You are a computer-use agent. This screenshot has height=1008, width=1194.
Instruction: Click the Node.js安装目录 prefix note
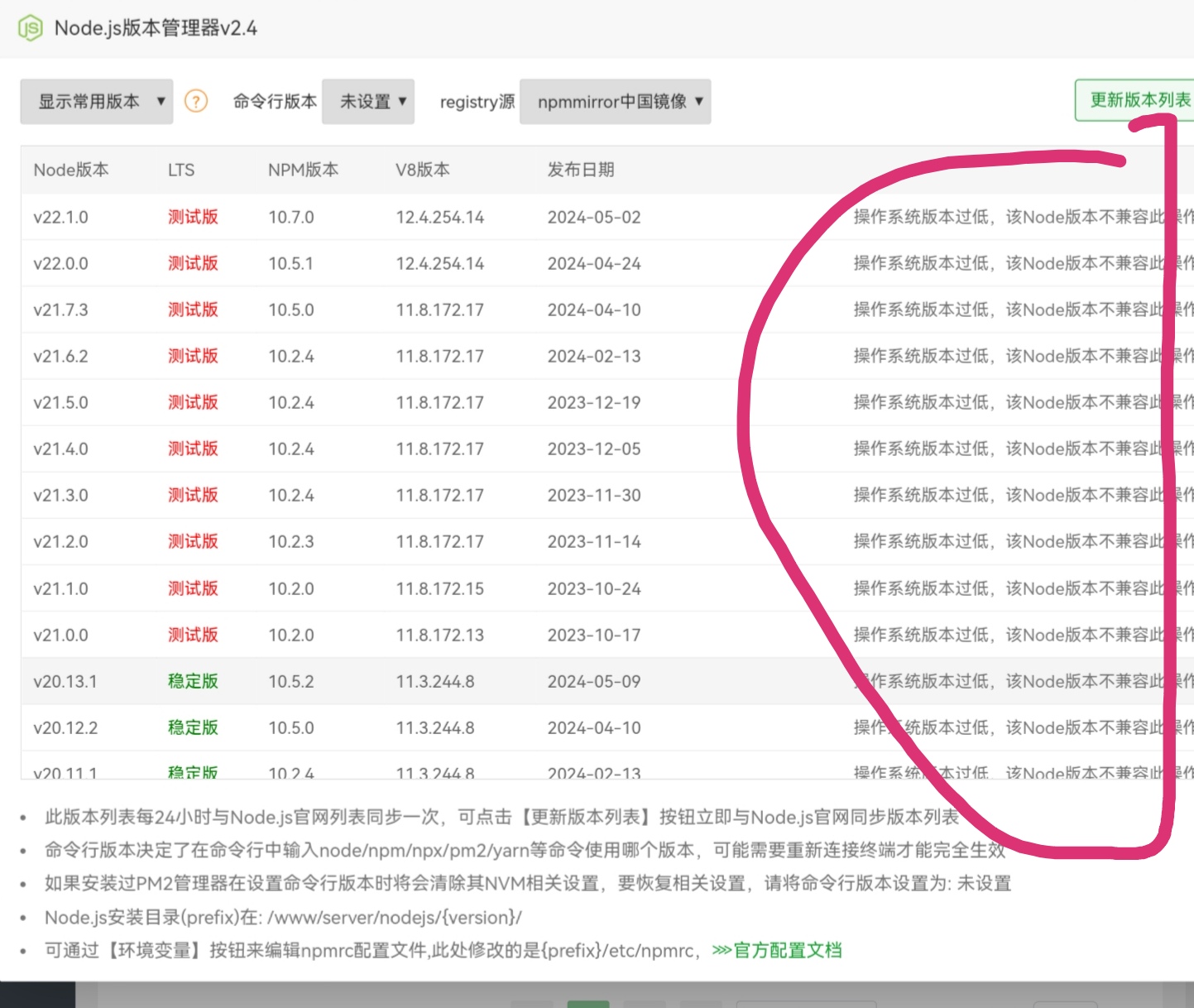click(283, 917)
